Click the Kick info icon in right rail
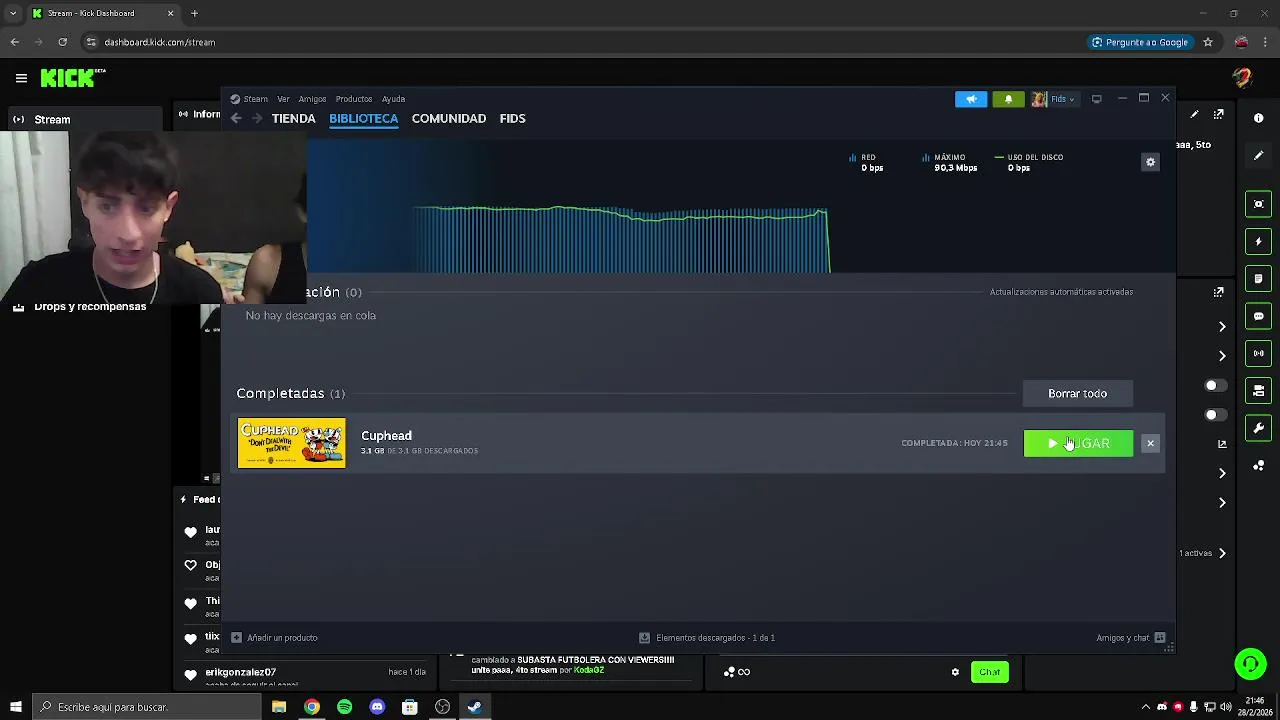This screenshot has height=720, width=1280. (x=1258, y=118)
